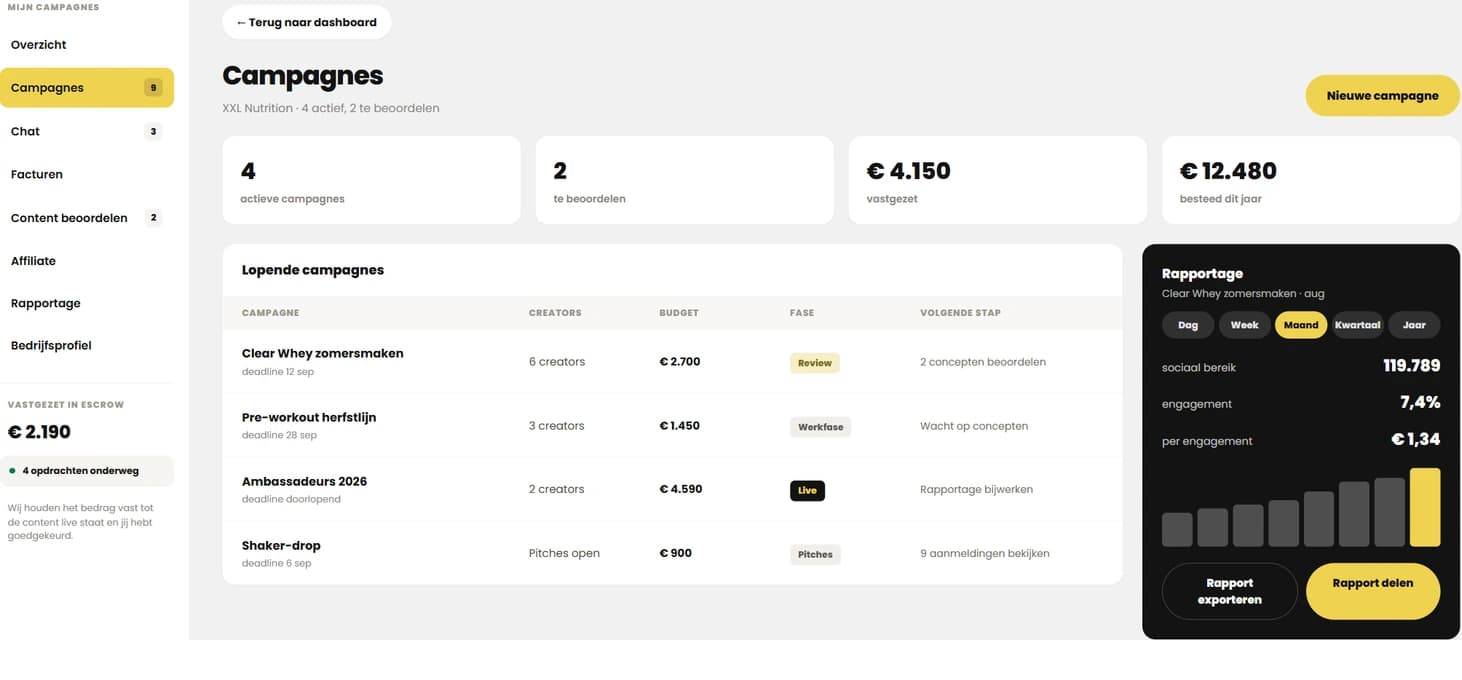Click deadline 28 sep text
The height and width of the screenshot is (680, 1462).
[x=279, y=436]
